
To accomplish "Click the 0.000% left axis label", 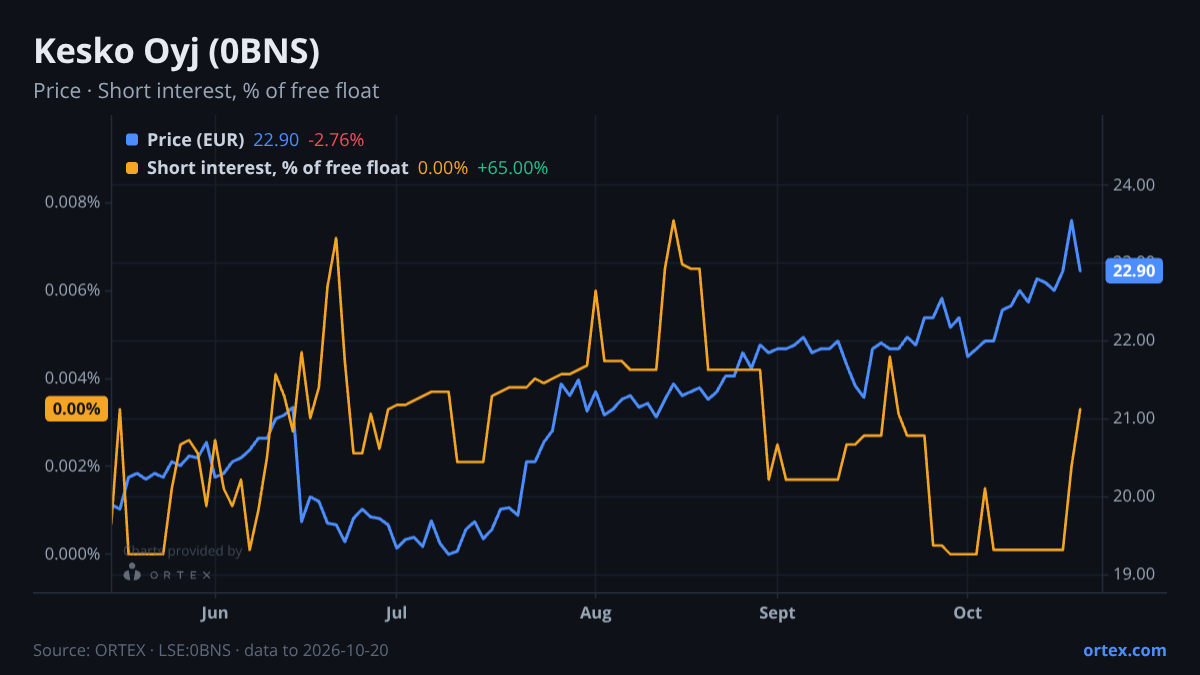I will coord(73,554).
